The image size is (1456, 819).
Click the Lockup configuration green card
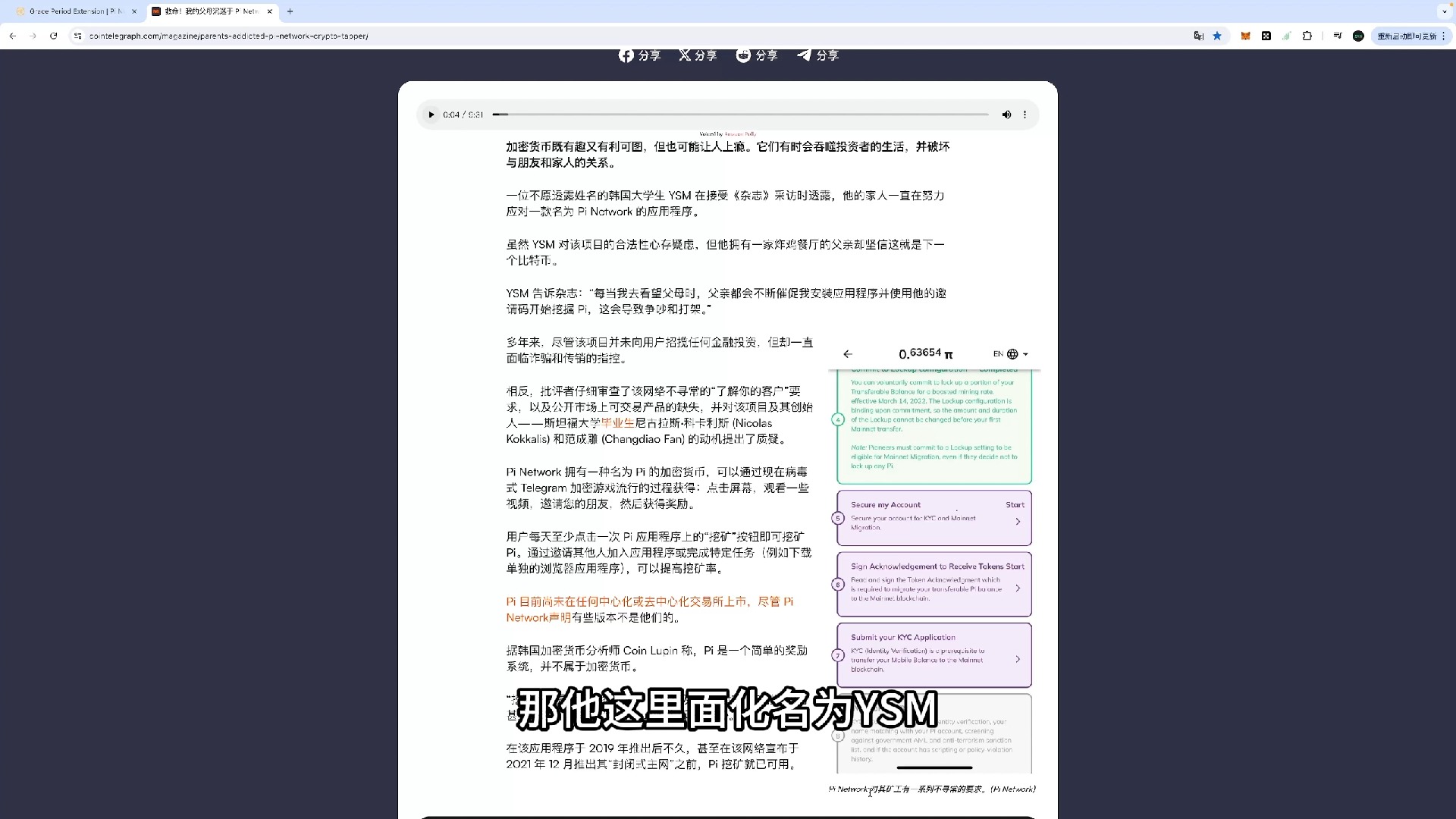click(x=934, y=426)
